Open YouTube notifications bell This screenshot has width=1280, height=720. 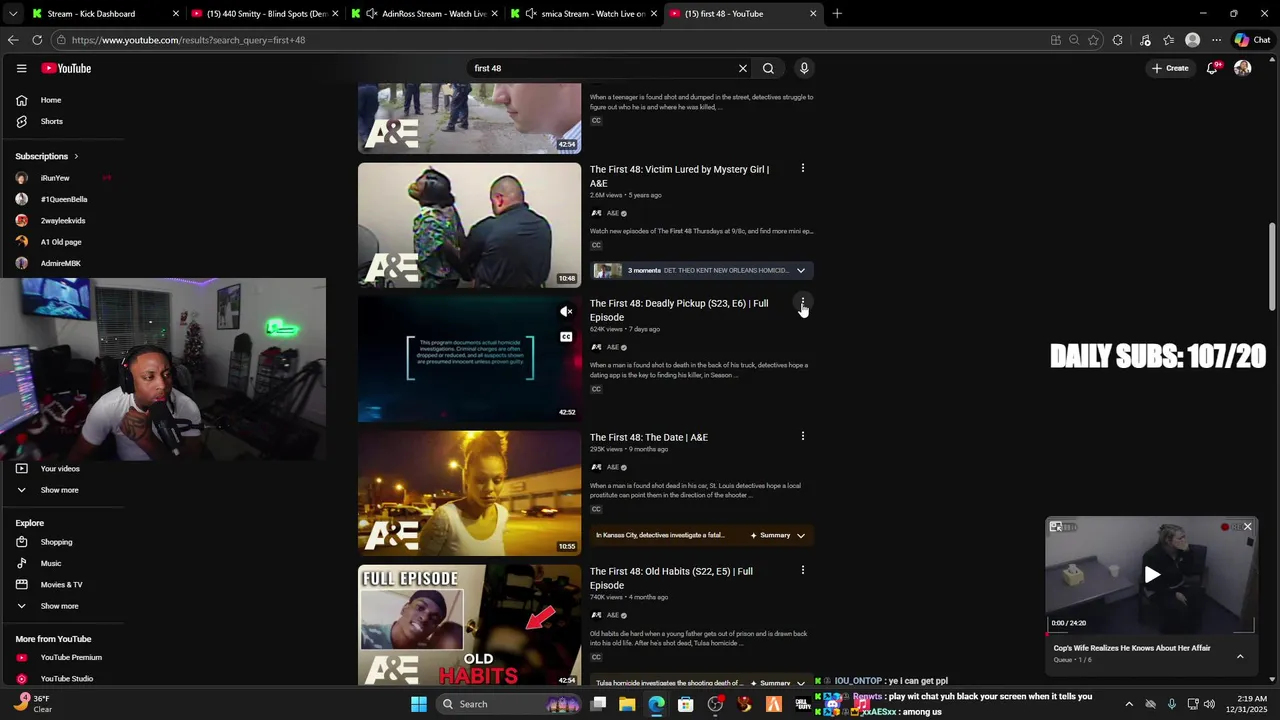pyautogui.click(x=1212, y=68)
